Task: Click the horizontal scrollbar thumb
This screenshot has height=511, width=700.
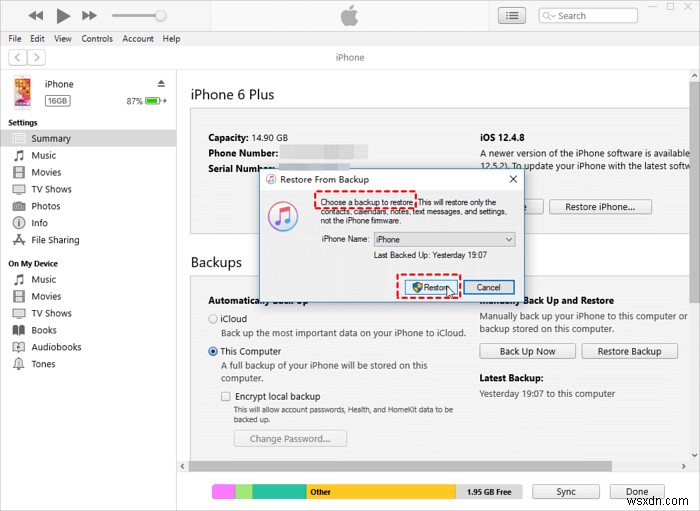Action: tap(400, 466)
